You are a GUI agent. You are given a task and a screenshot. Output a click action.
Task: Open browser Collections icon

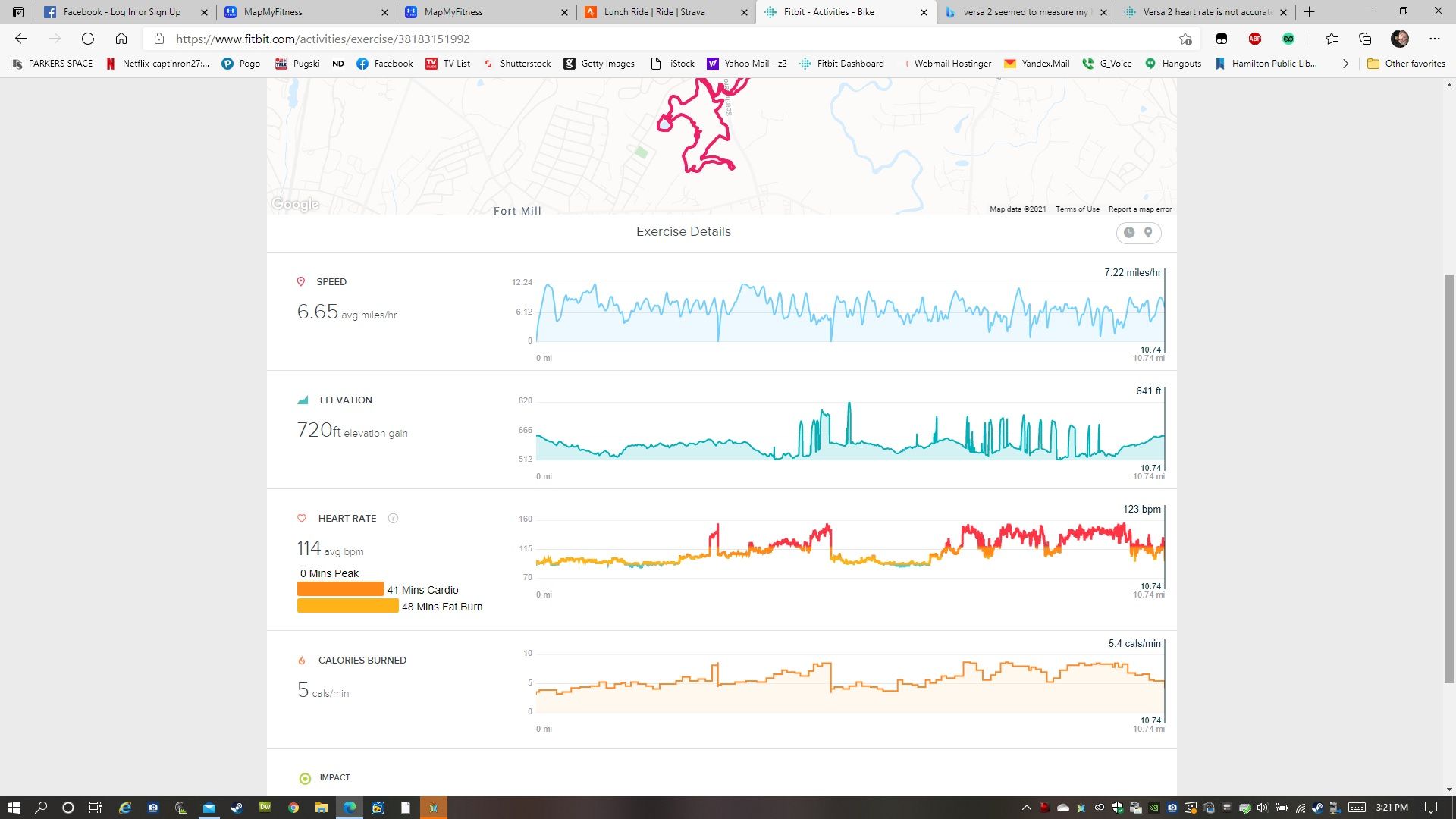tap(1365, 39)
